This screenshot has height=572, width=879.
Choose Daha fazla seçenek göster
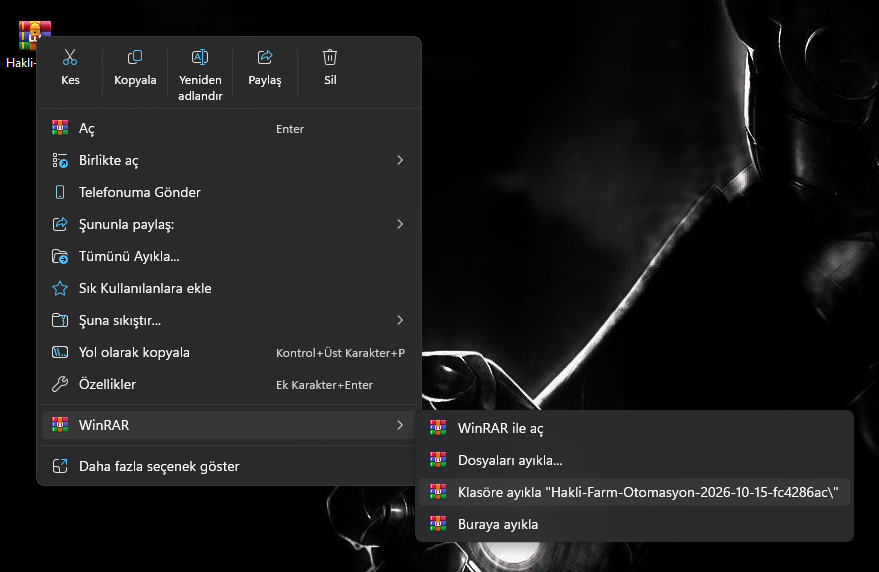230,466
